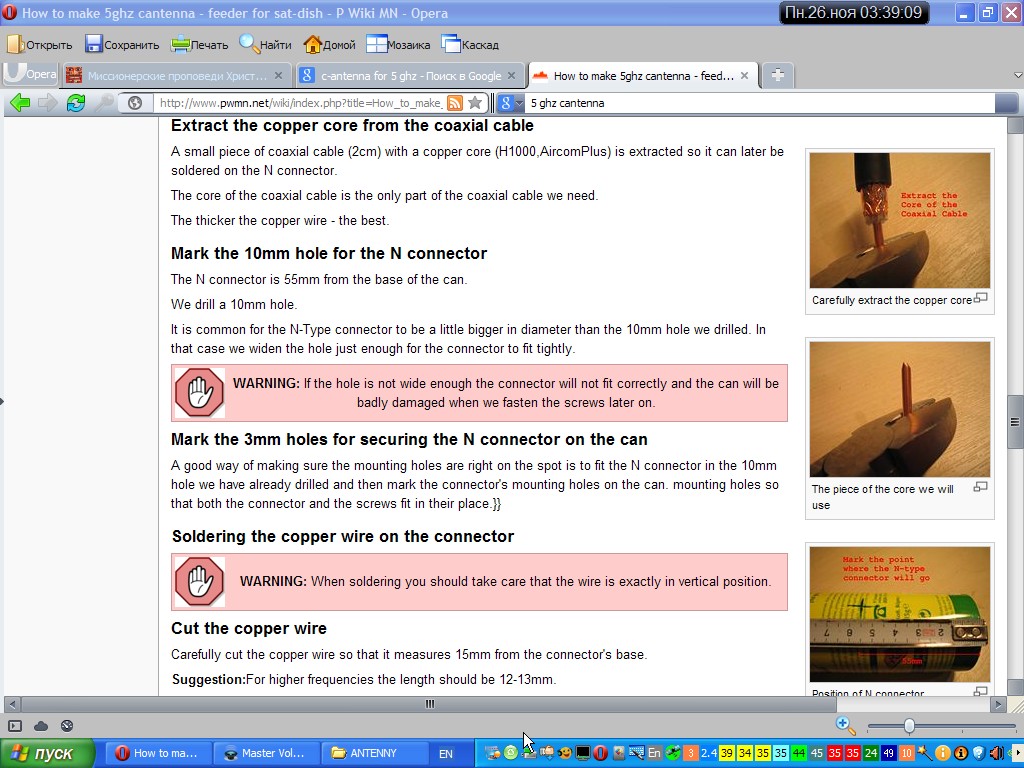Close the How to make 5ghz cantenna tab
1024x768 pixels.
point(744,76)
